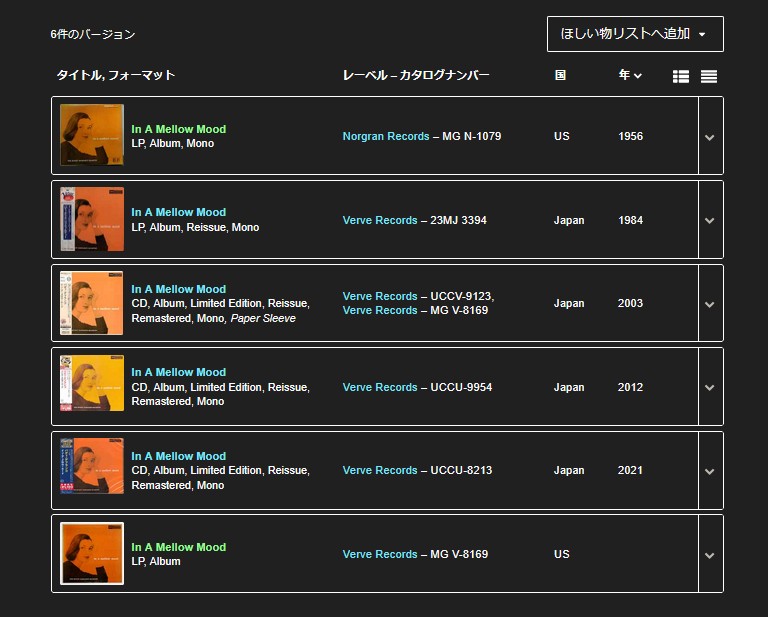Click the 2003 paper sleeve CD cover thumbnail
The height and width of the screenshot is (617, 768).
[92, 303]
